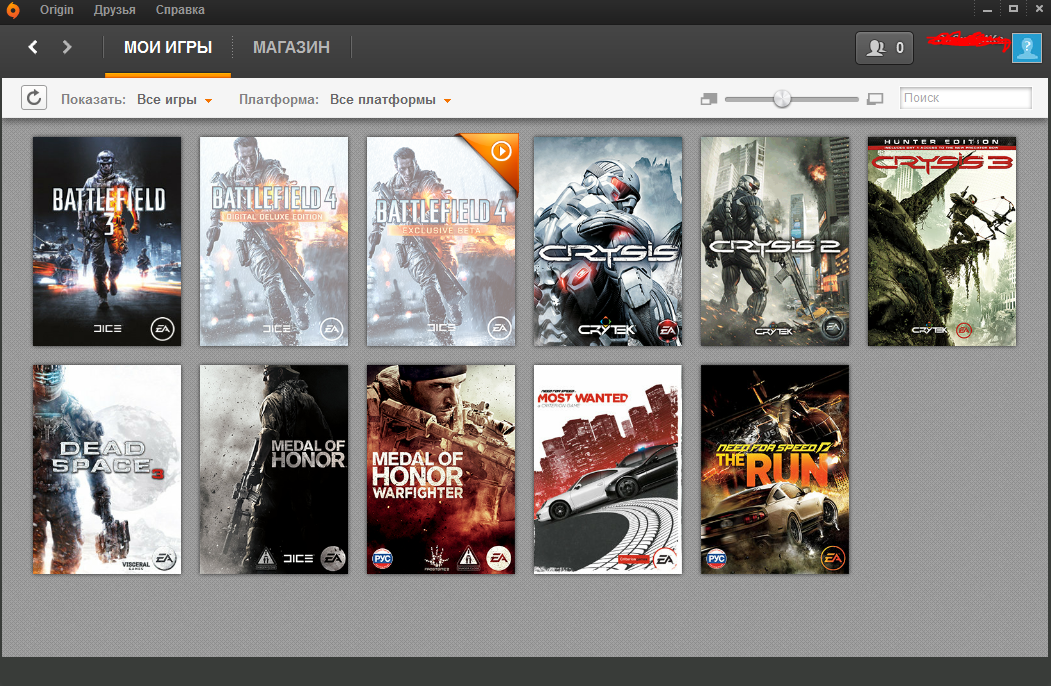Expand the Все платформы dropdown

click(390, 99)
